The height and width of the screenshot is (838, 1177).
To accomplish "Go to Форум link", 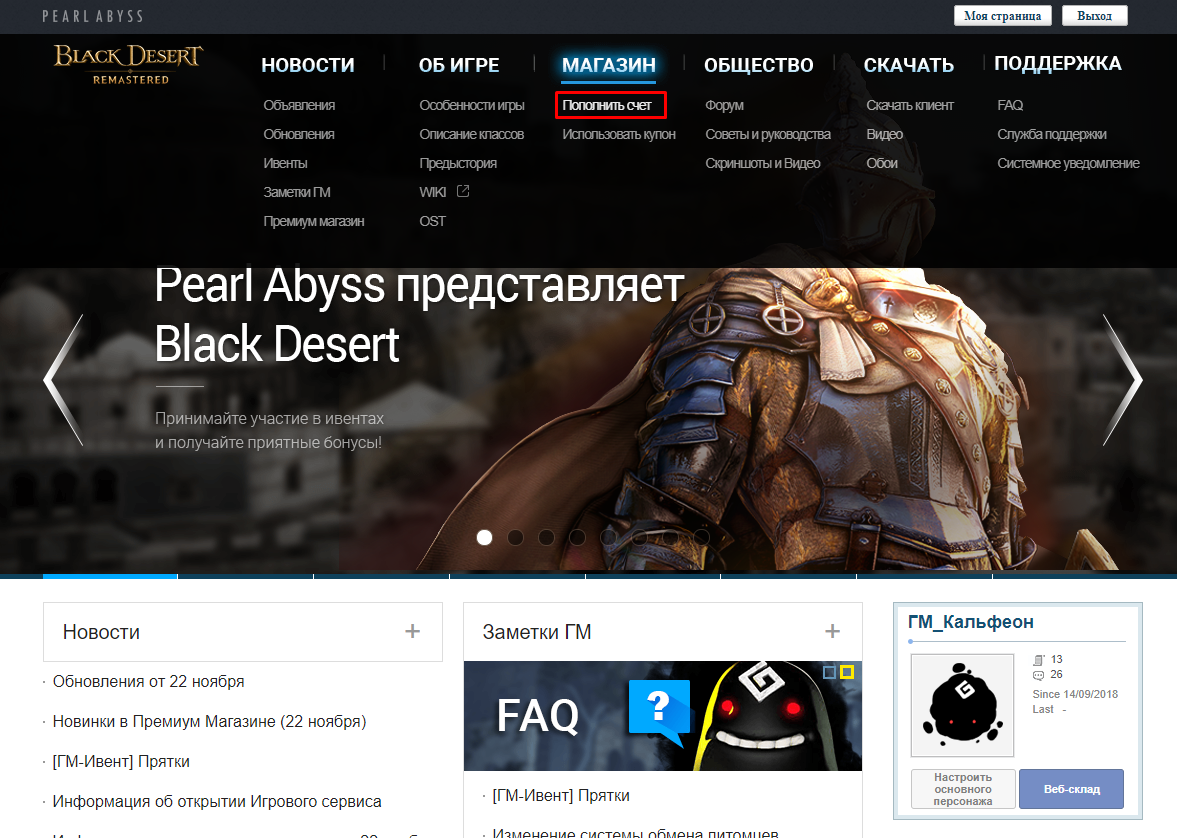I will [x=724, y=105].
